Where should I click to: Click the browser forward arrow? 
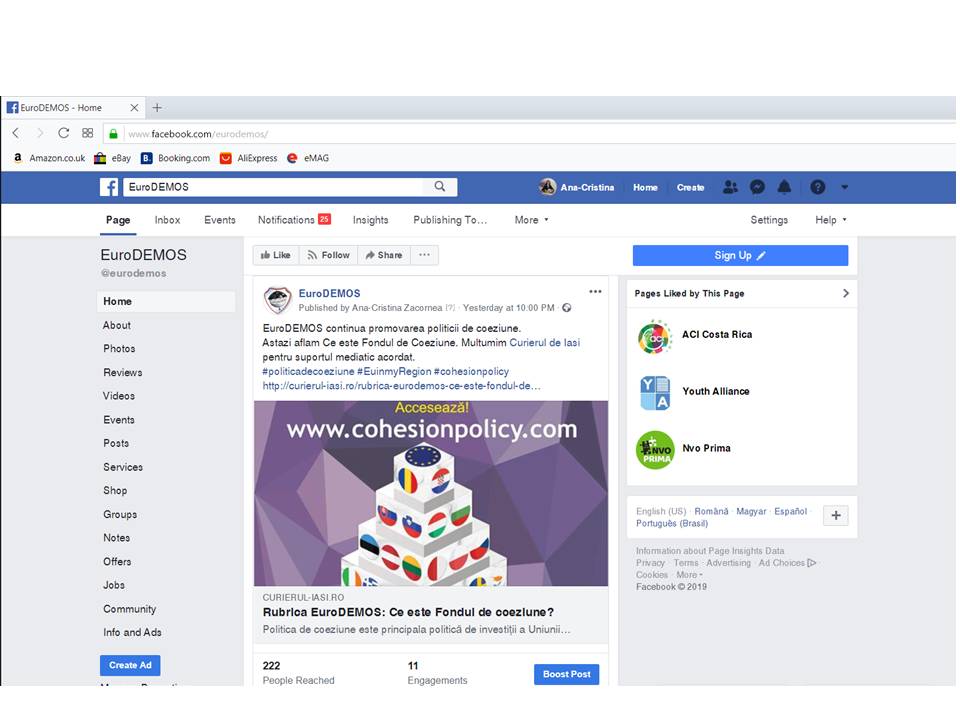point(40,133)
